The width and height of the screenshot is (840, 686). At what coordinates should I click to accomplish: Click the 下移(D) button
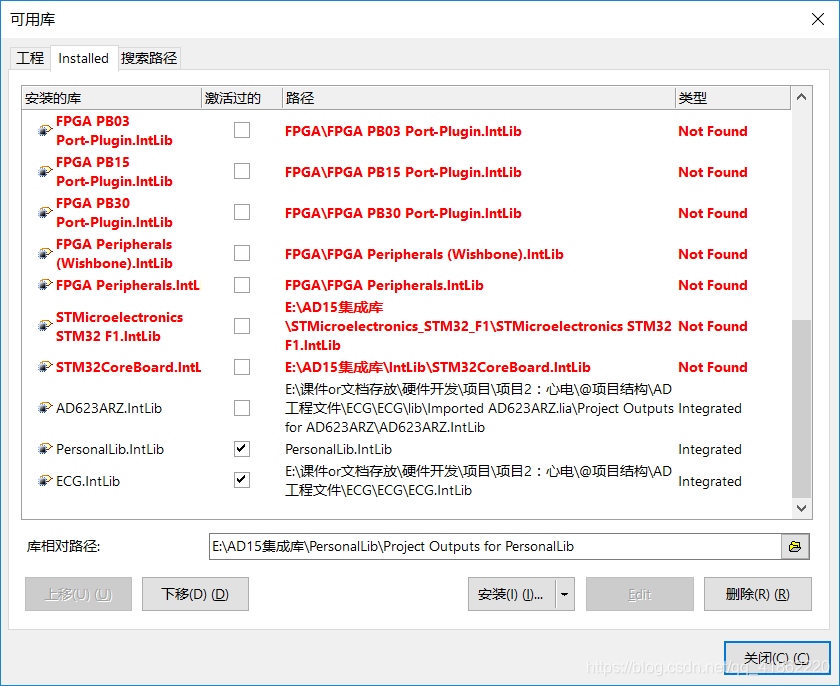click(195, 594)
